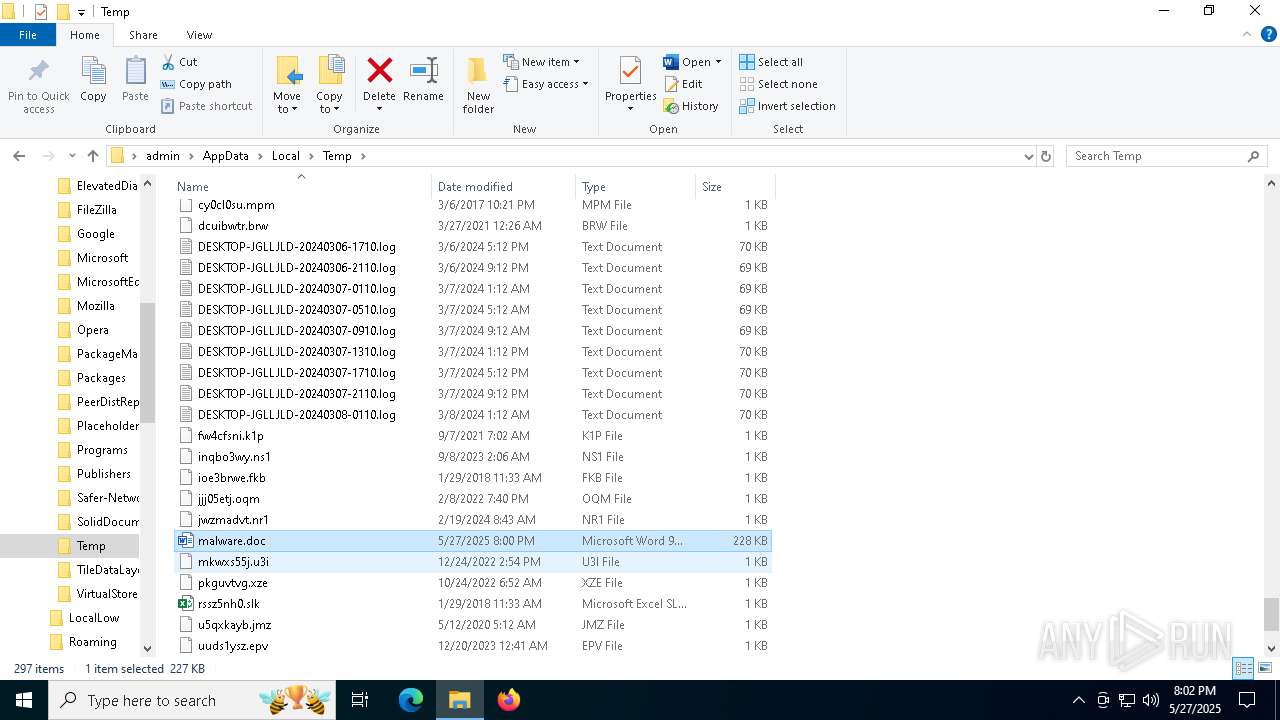This screenshot has width=1280, height=720.
Task: Click the file list vertical scrollbar thumb
Action: pos(1271,614)
